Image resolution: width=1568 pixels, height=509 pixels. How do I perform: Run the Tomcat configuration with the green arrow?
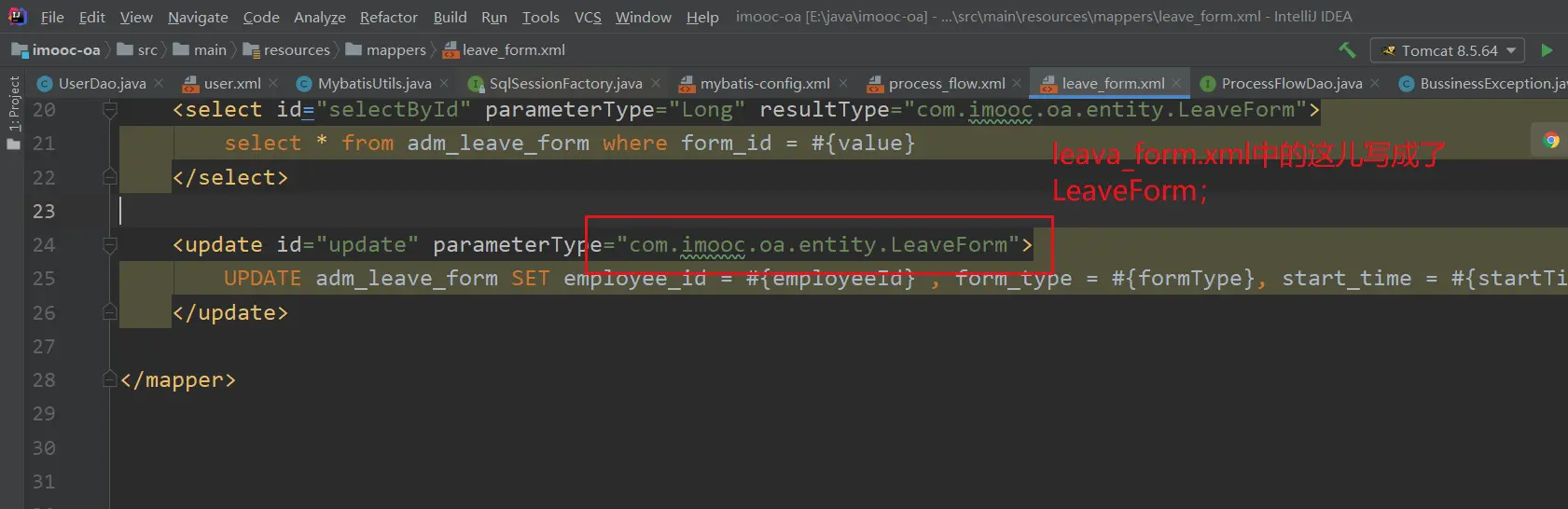1547,50
